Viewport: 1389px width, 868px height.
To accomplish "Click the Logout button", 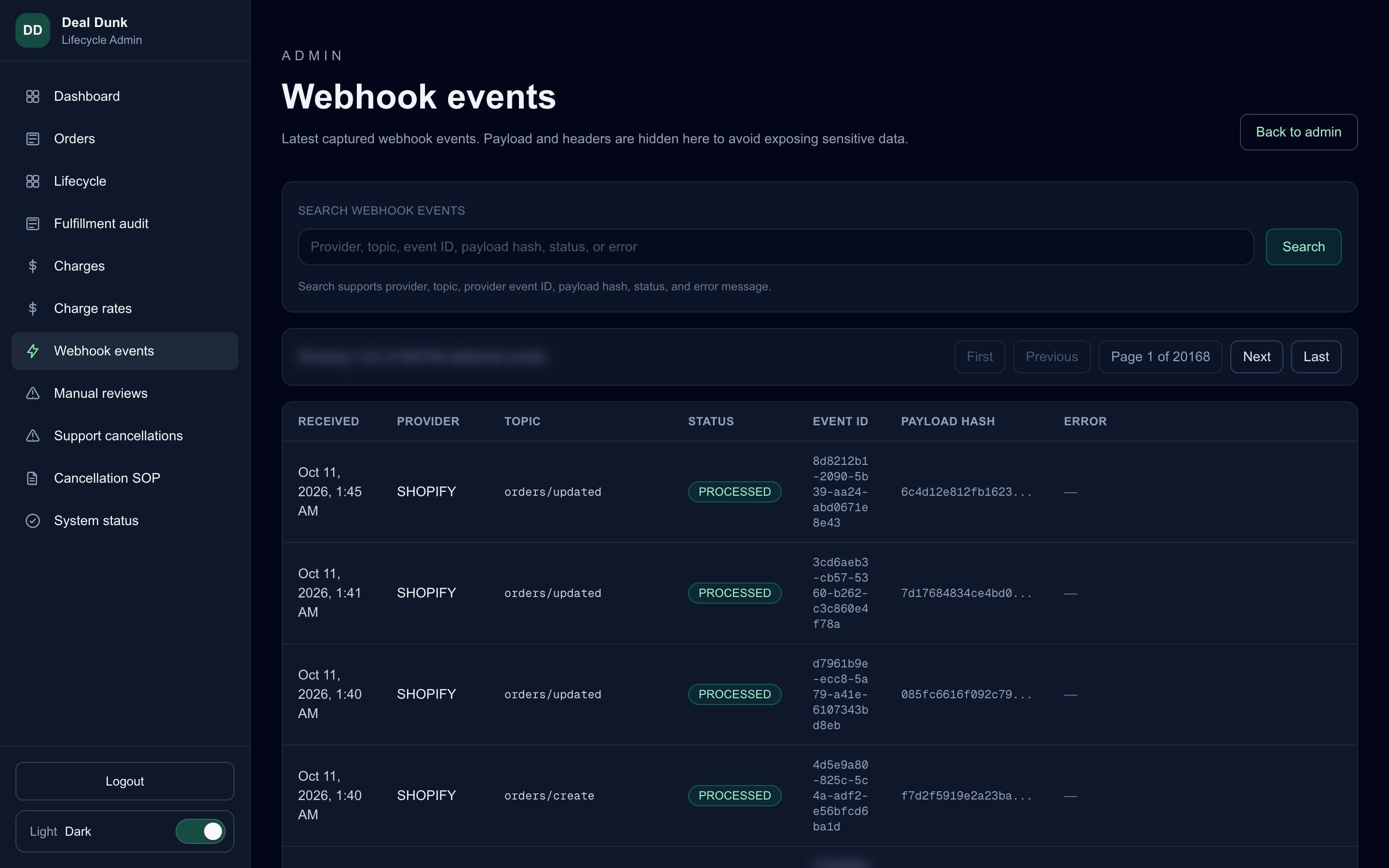I will pos(124,781).
